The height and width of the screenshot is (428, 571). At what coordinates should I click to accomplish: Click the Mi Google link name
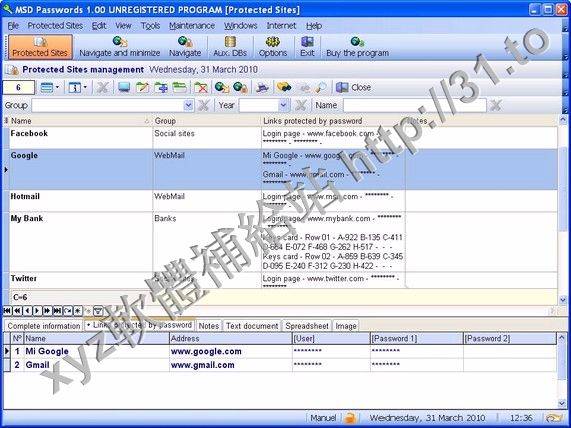pos(47,352)
